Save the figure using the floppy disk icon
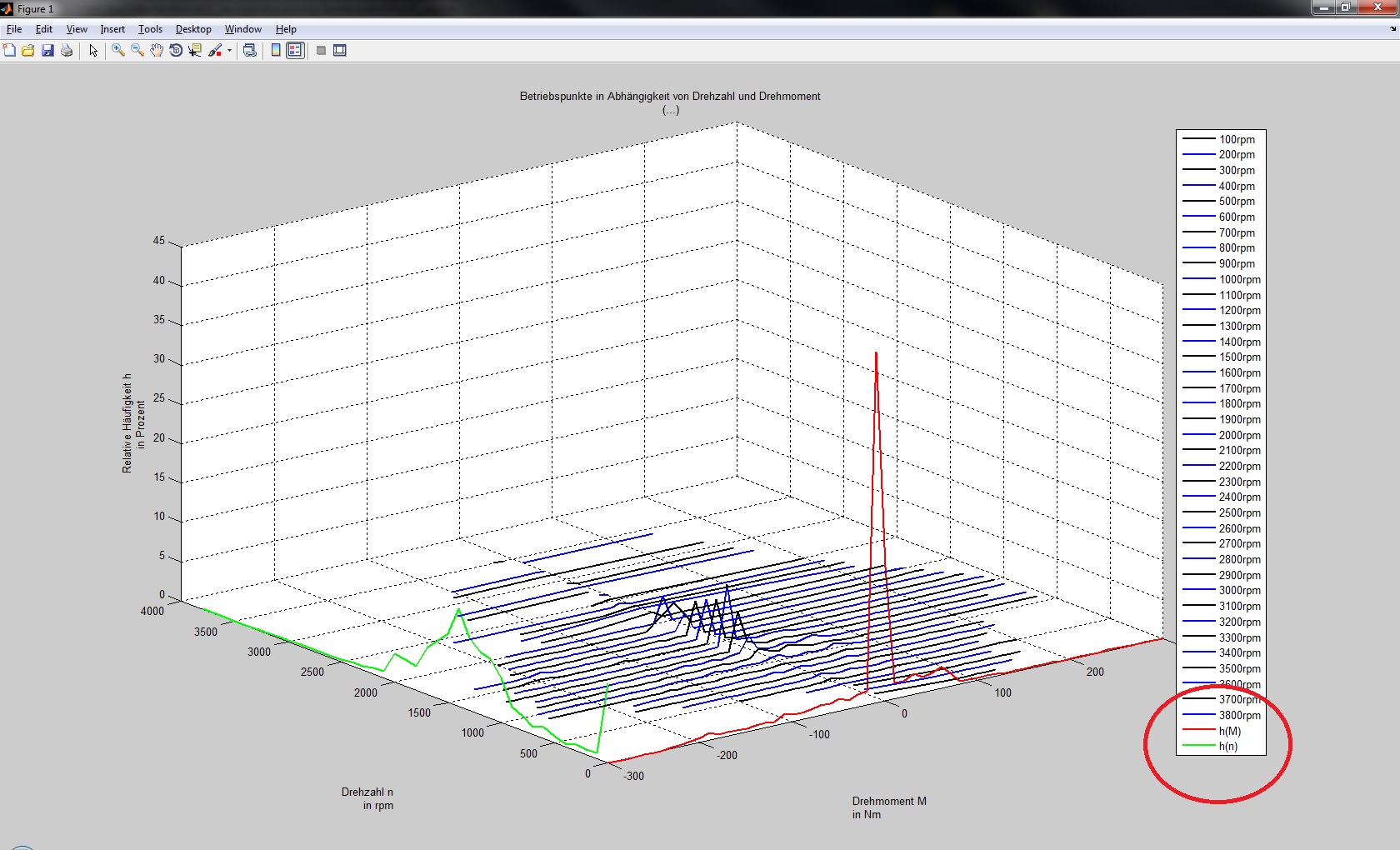The image size is (1400, 850). [47, 51]
